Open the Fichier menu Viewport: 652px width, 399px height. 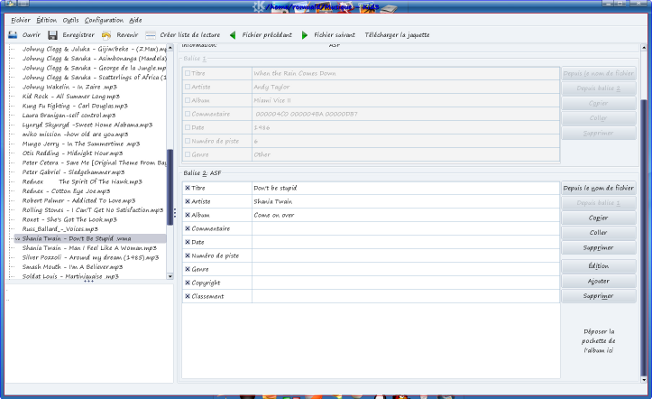(x=21, y=20)
